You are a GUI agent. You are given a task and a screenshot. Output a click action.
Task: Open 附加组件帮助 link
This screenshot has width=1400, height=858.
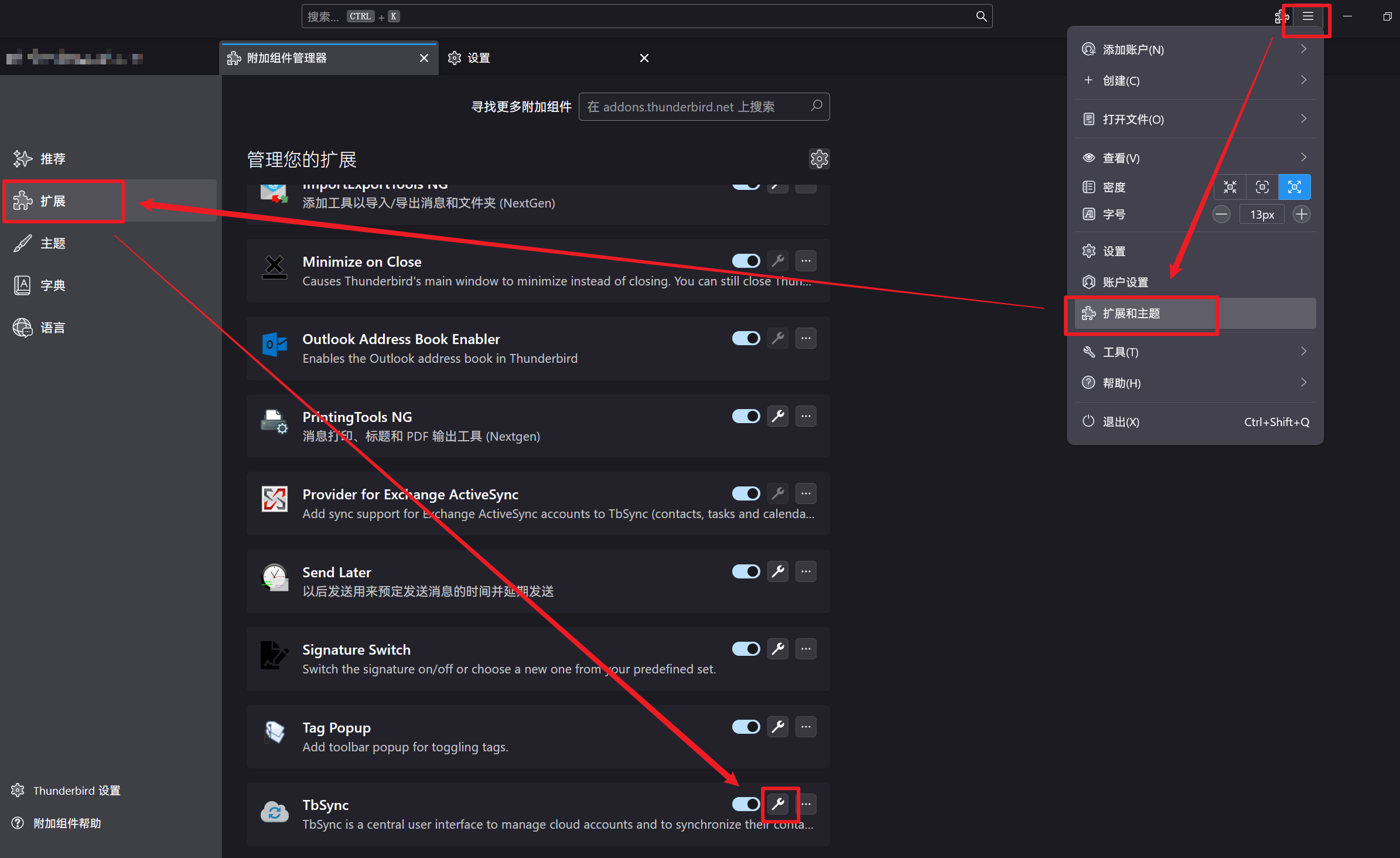[56, 823]
